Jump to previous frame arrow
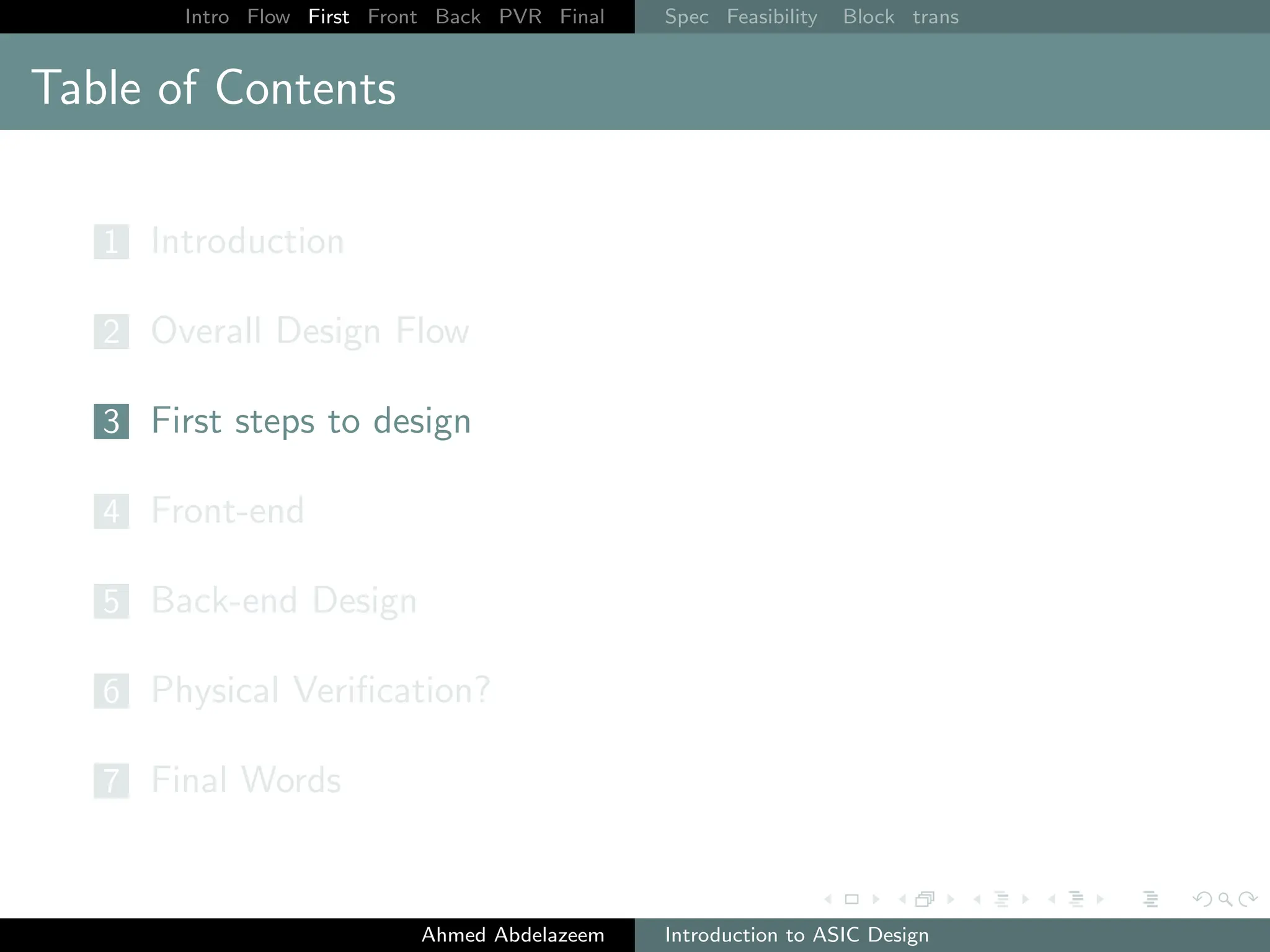This screenshot has width=1270, height=952. coord(902,899)
